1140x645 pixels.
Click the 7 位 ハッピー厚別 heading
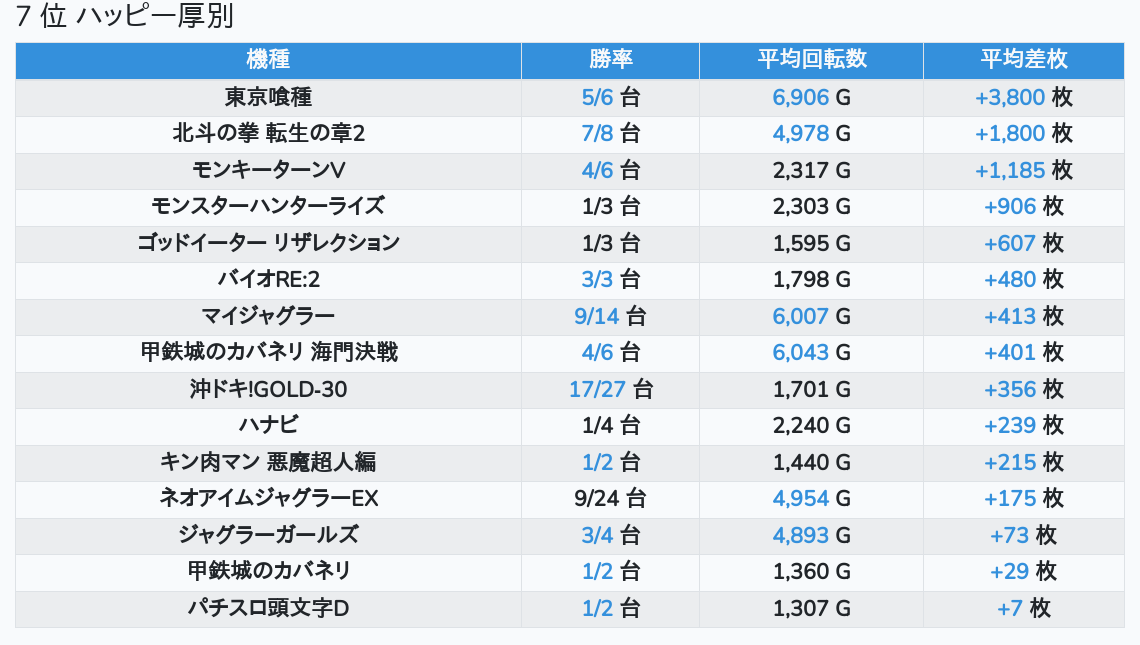[125, 17]
